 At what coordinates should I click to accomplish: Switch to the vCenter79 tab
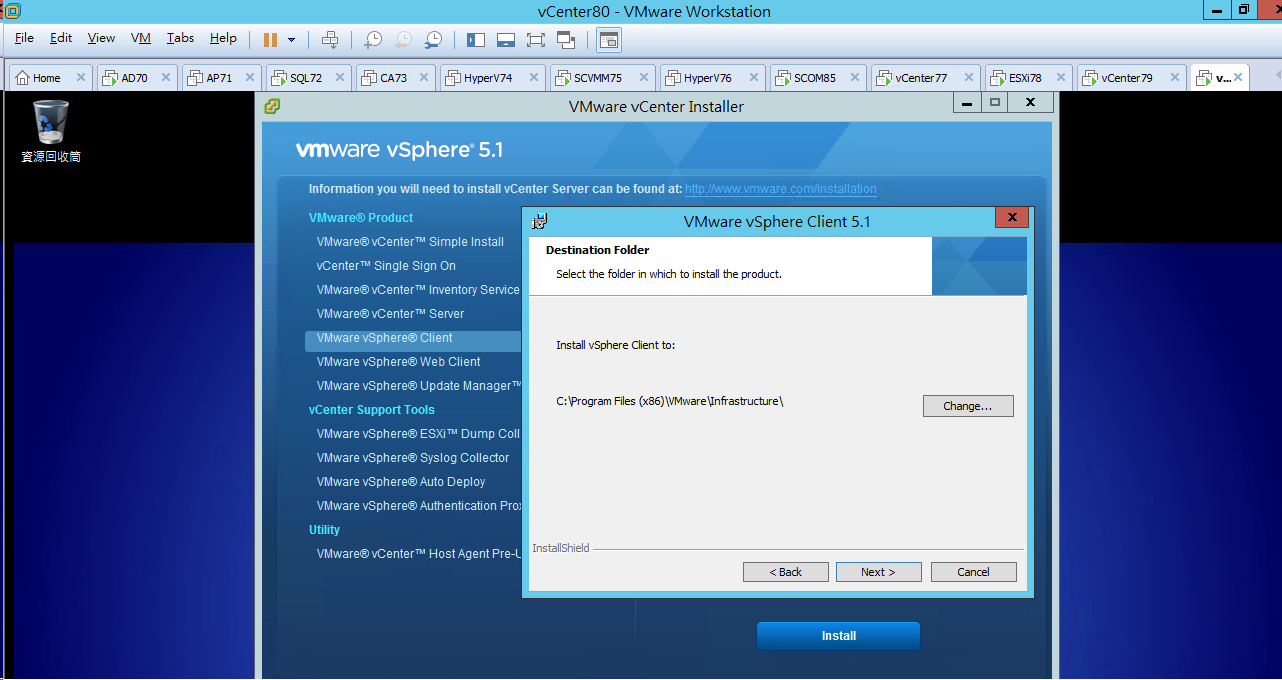1128,78
